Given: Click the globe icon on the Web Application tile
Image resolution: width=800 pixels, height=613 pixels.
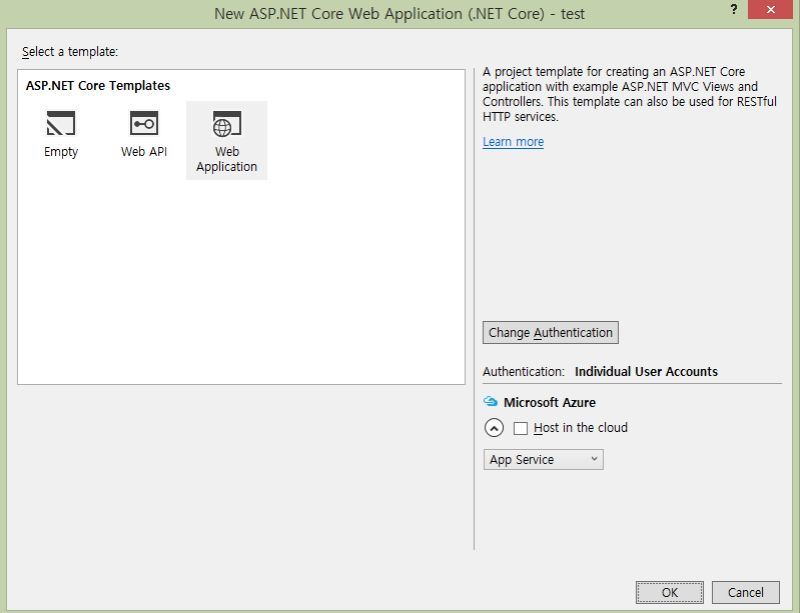Looking at the screenshot, I should pos(226,122).
